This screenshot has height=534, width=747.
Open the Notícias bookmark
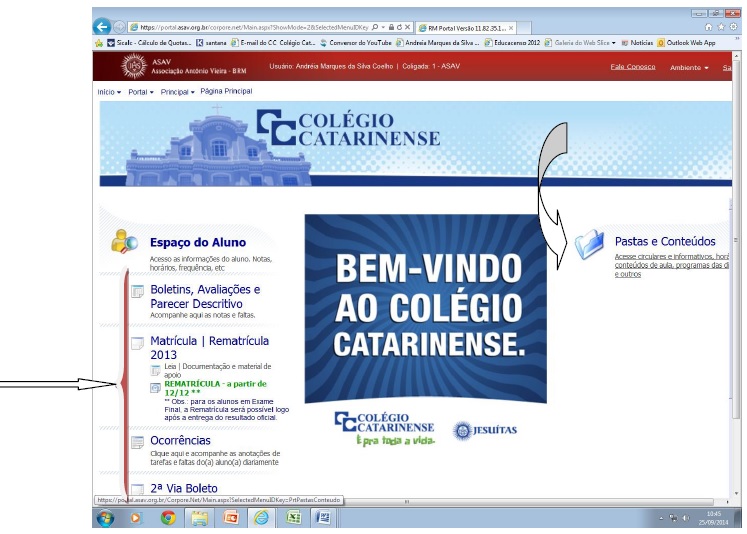tap(637, 43)
